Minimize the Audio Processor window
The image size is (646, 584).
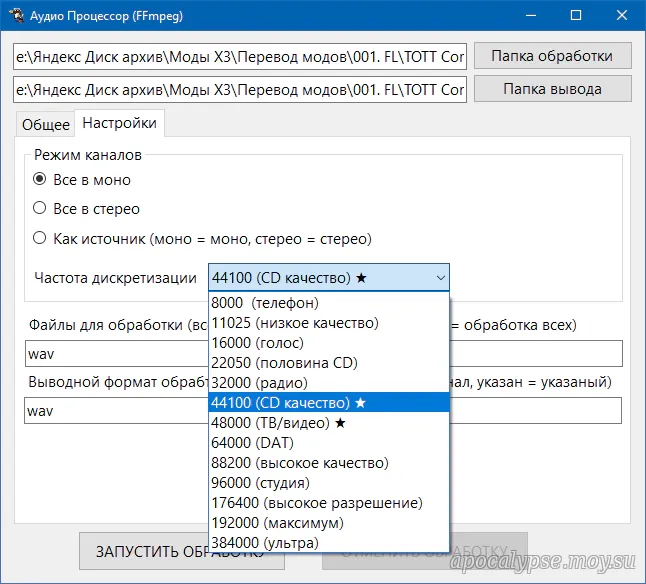pos(531,16)
